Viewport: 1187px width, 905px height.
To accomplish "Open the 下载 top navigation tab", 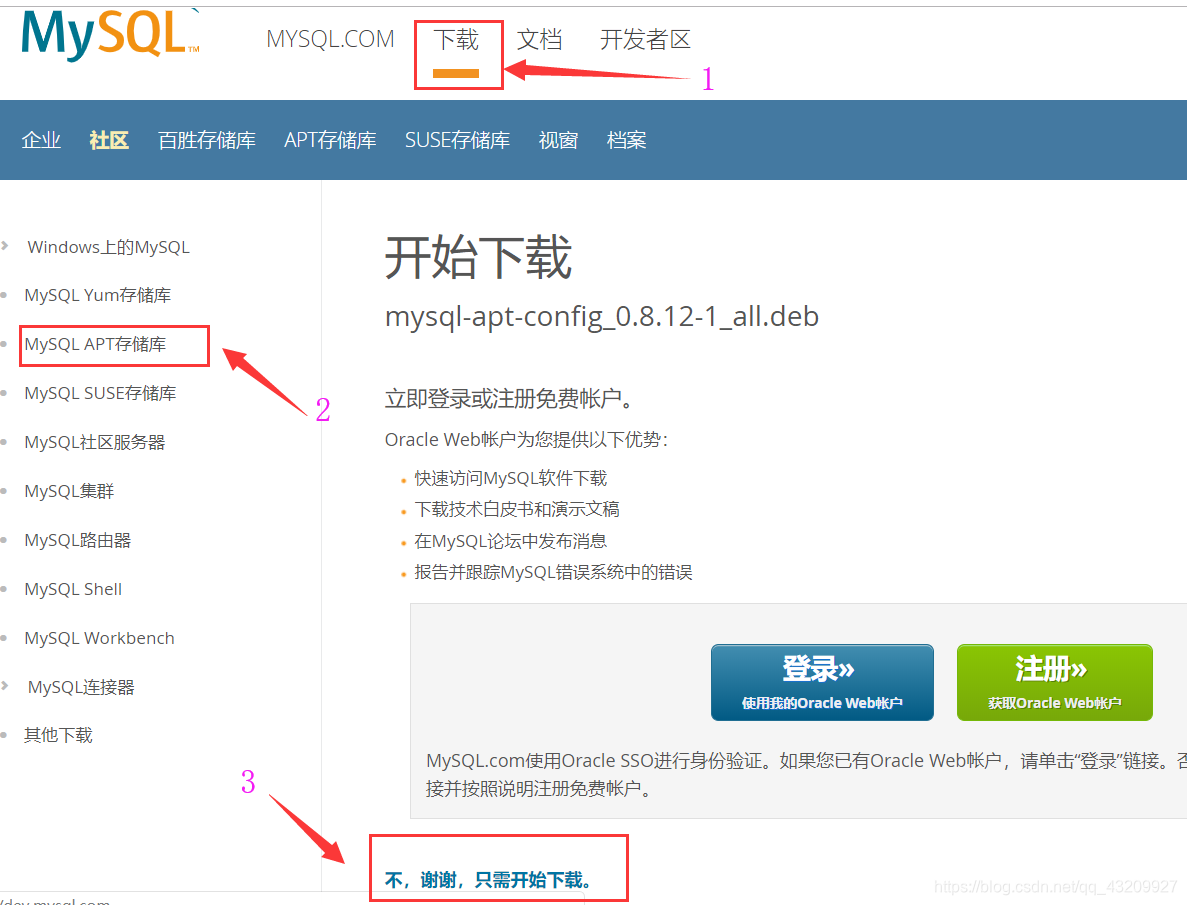I will pos(456,40).
